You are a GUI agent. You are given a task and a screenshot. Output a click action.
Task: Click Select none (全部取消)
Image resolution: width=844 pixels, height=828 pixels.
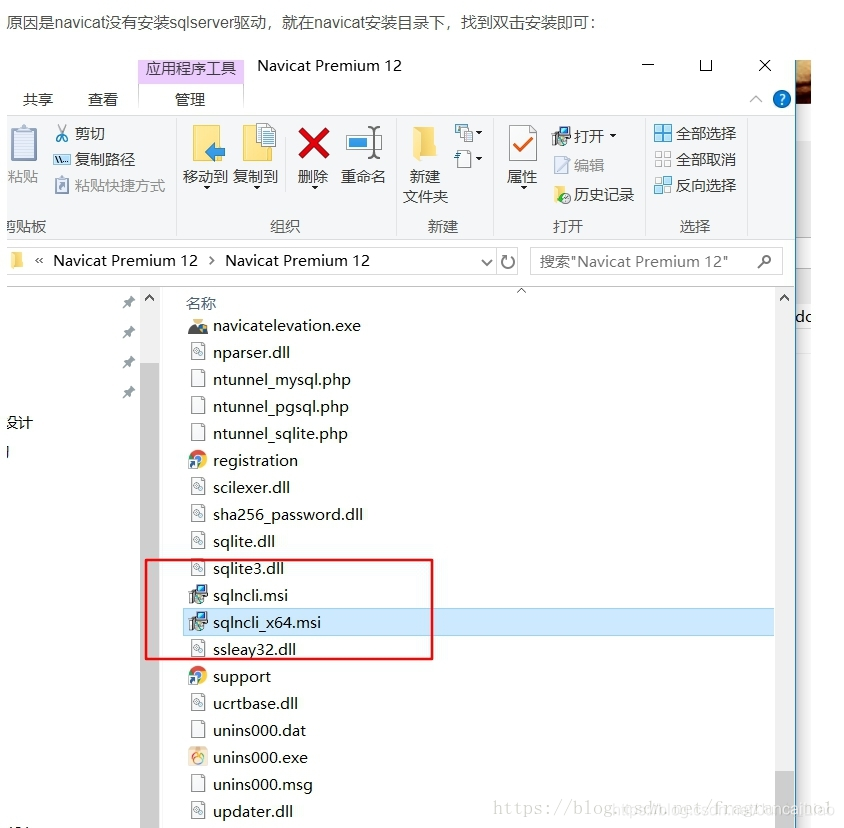[x=695, y=159]
